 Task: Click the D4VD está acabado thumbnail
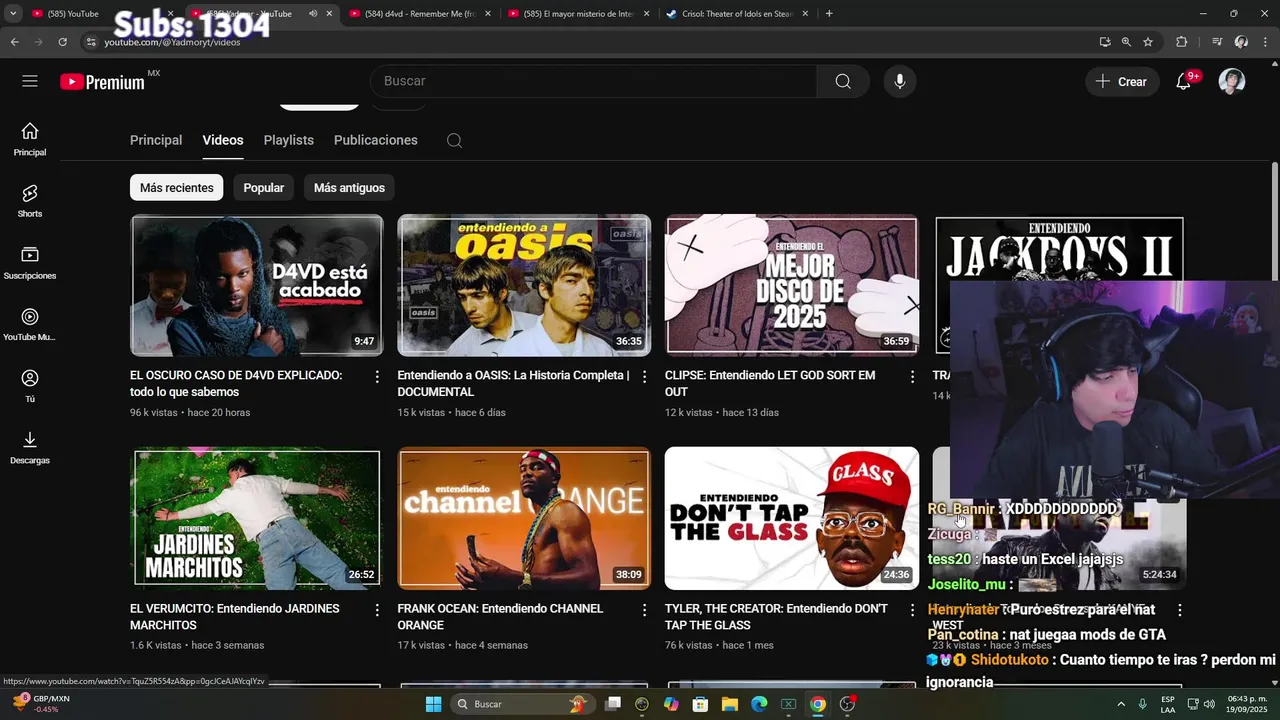pos(256,285)
